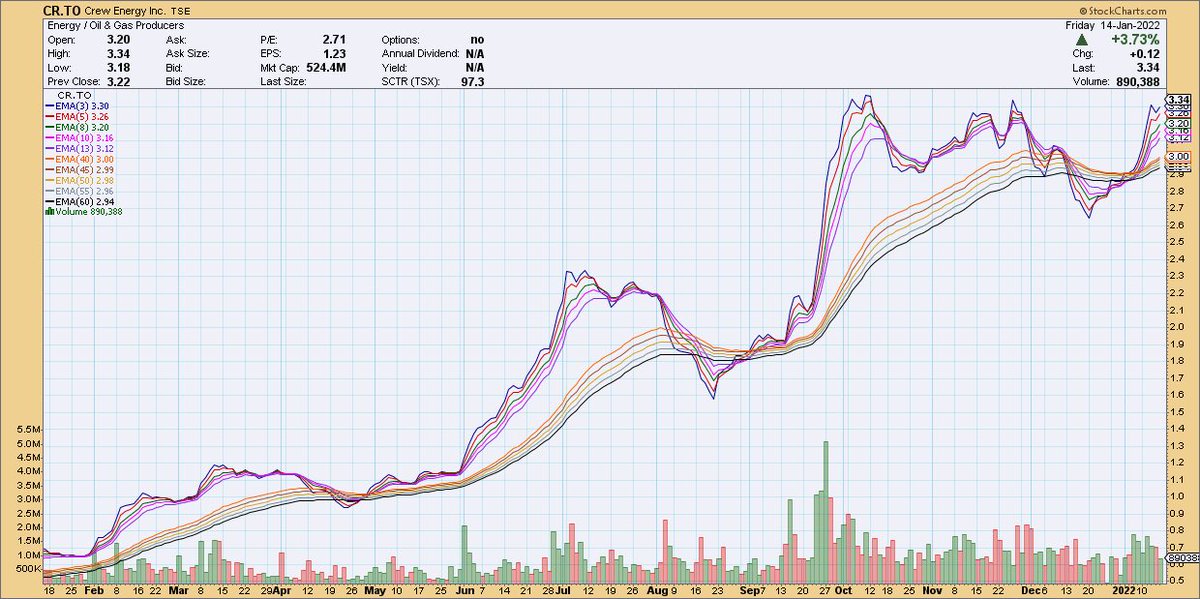Click the boxed 3.34 price tag on the right axis
Screen dimensions: 1200x599
pyautogui.click(x=1178, y=100)
